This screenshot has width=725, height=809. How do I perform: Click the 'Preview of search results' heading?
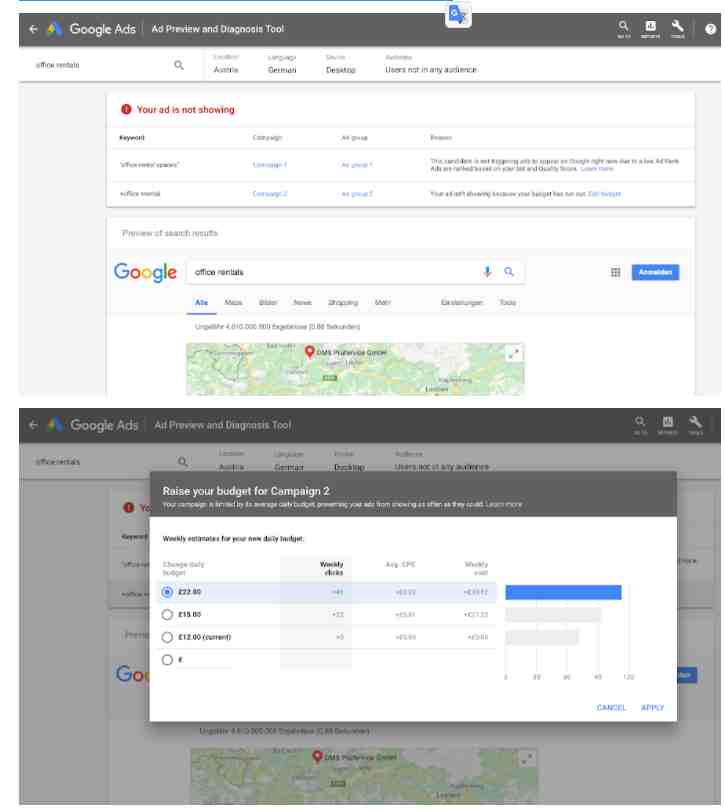tap(170, 233)
